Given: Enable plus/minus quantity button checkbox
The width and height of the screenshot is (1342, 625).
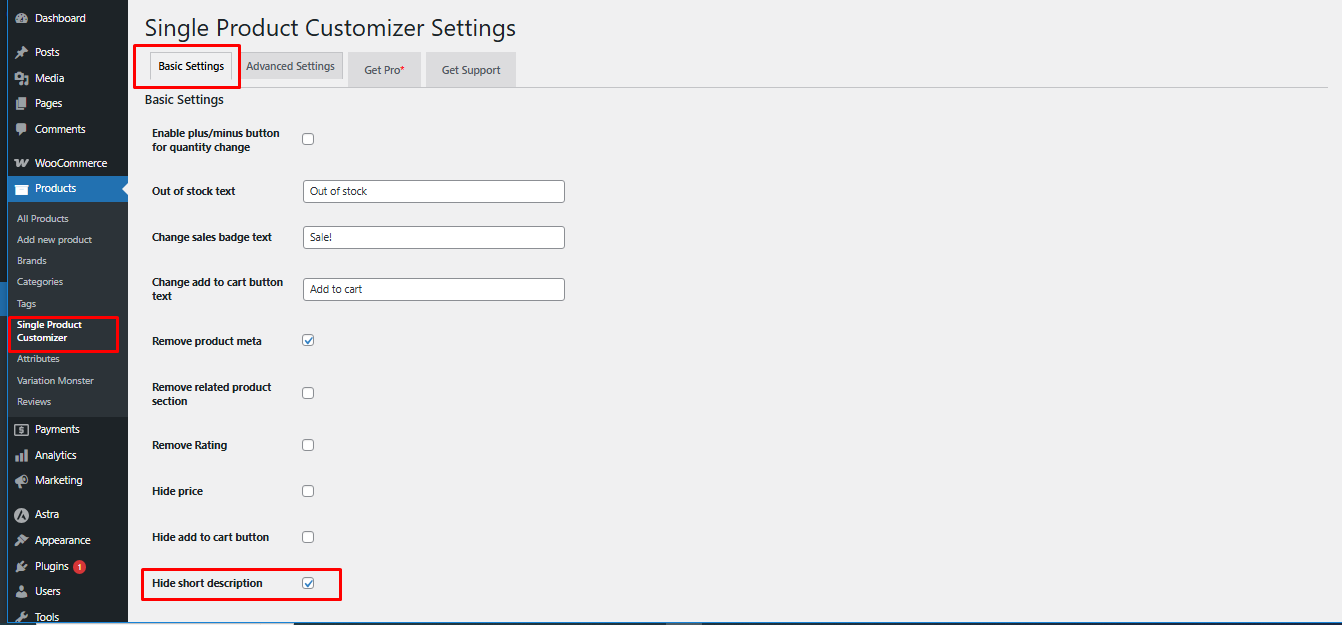Looking at the screenshot, I should 308,139.
